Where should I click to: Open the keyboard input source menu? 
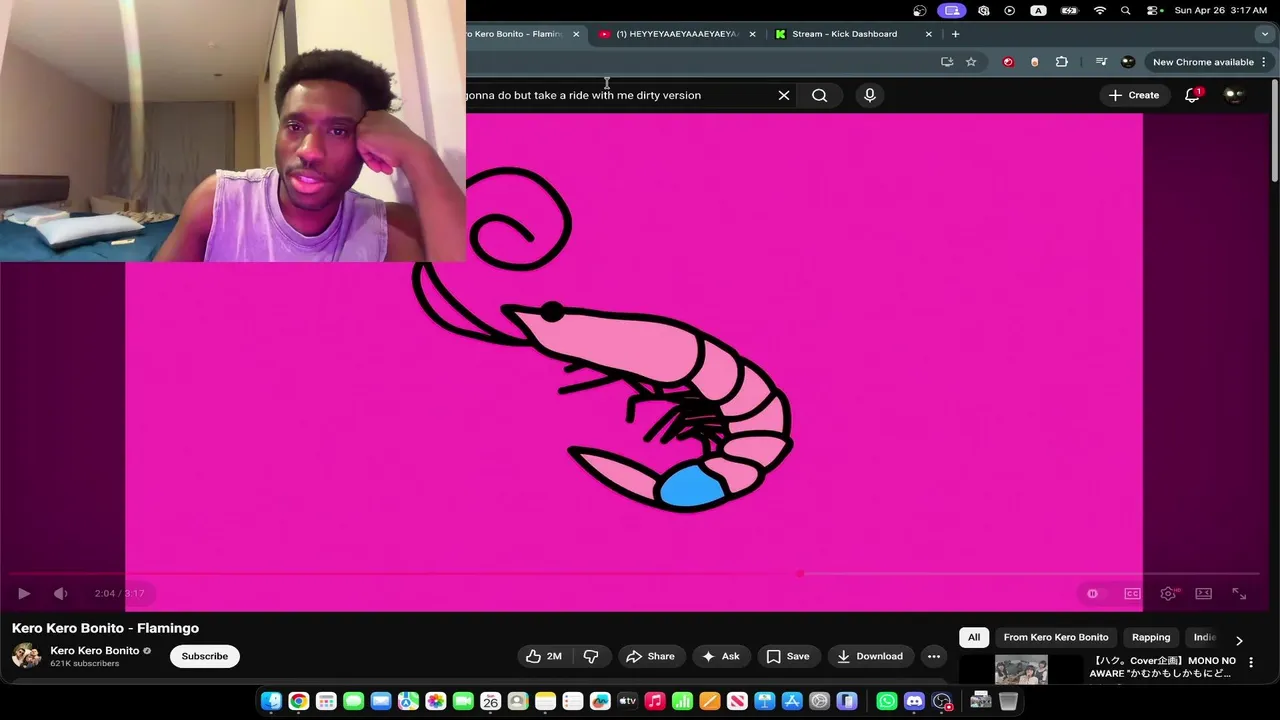tap(1038, 10)
